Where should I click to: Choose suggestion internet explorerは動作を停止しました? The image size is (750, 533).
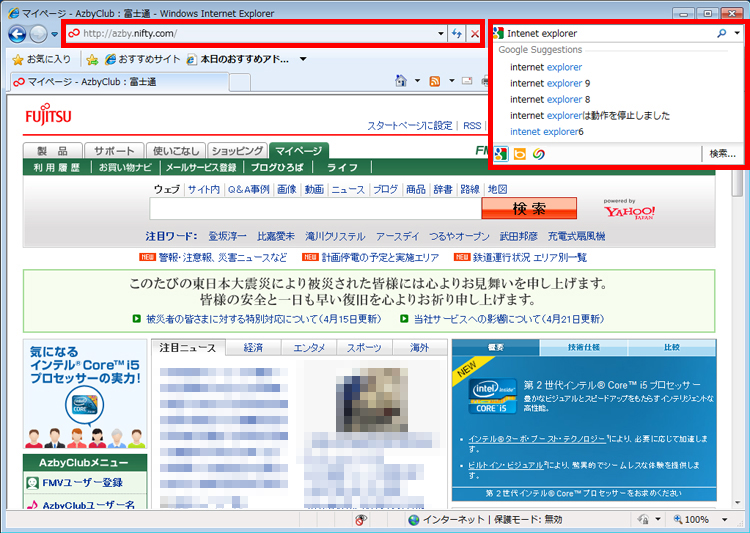(590, 115)
